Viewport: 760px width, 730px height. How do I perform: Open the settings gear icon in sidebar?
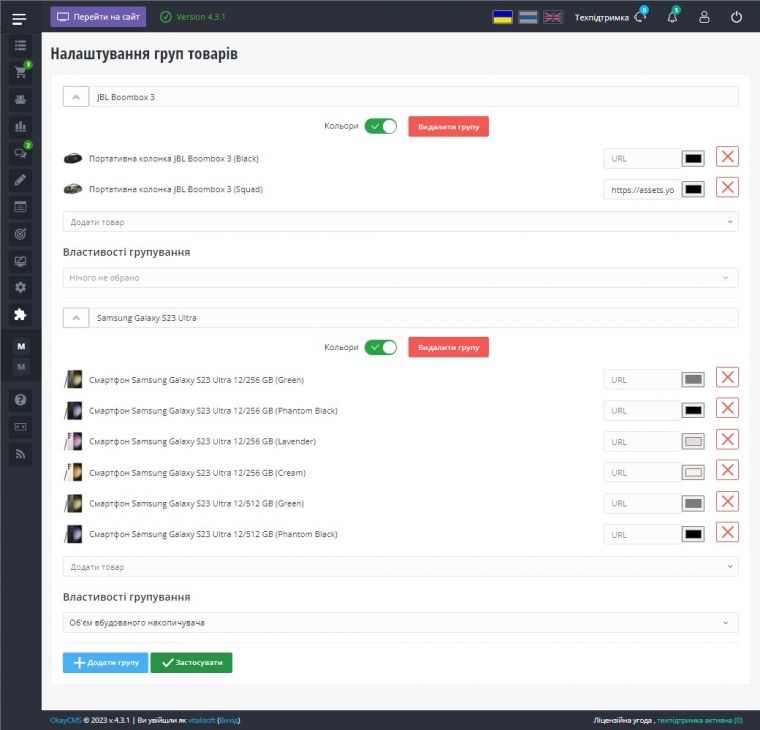click(x=20, y=287)
